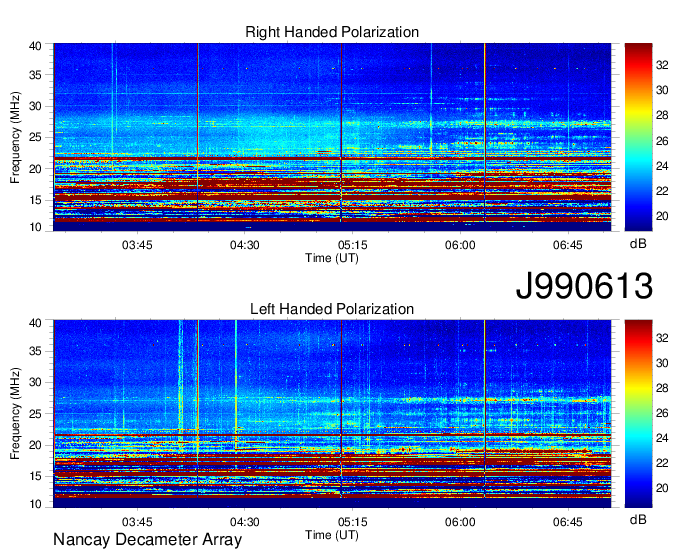
Task: Click the 15 MHz tick on the bottom frequency axis
Action: tap(36, 477)
